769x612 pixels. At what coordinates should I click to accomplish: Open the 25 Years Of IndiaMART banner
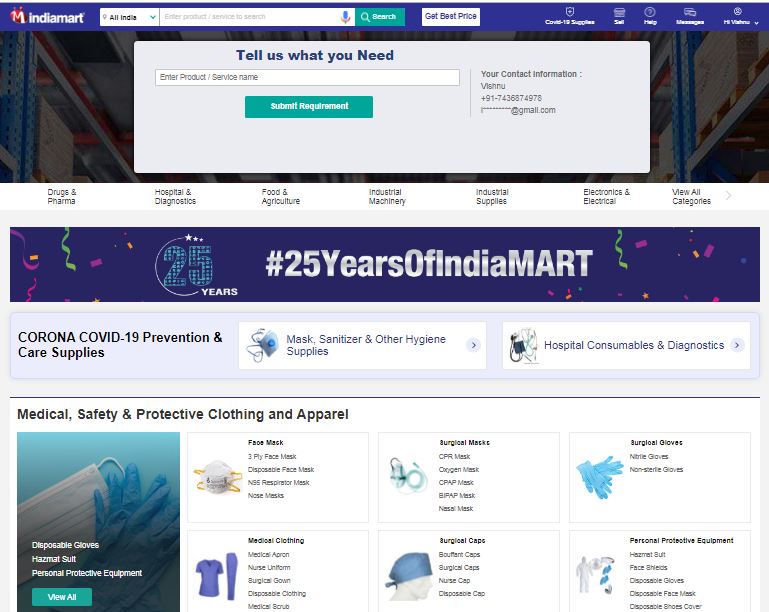(x=384, y=264)
